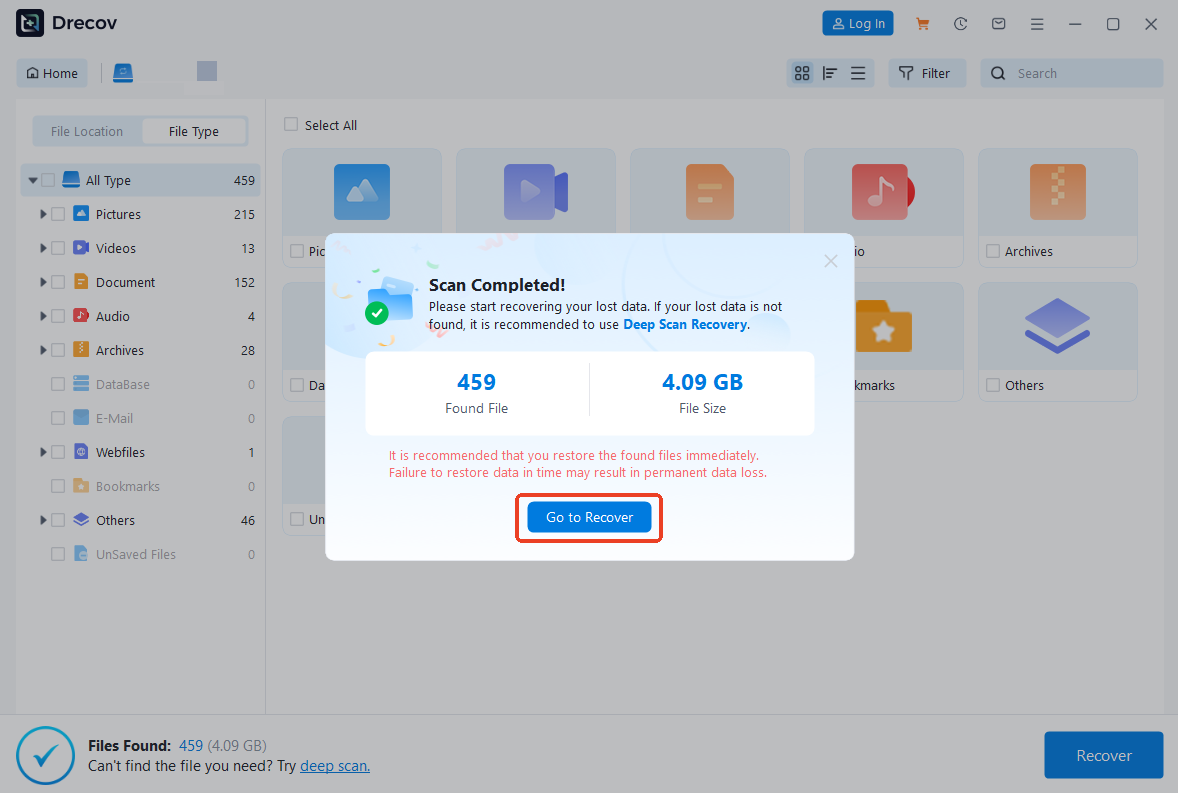Image resolution: width=1178 pixels, height=793 pixels.
Task: Collapse the All Type tree
Action: 33,180
